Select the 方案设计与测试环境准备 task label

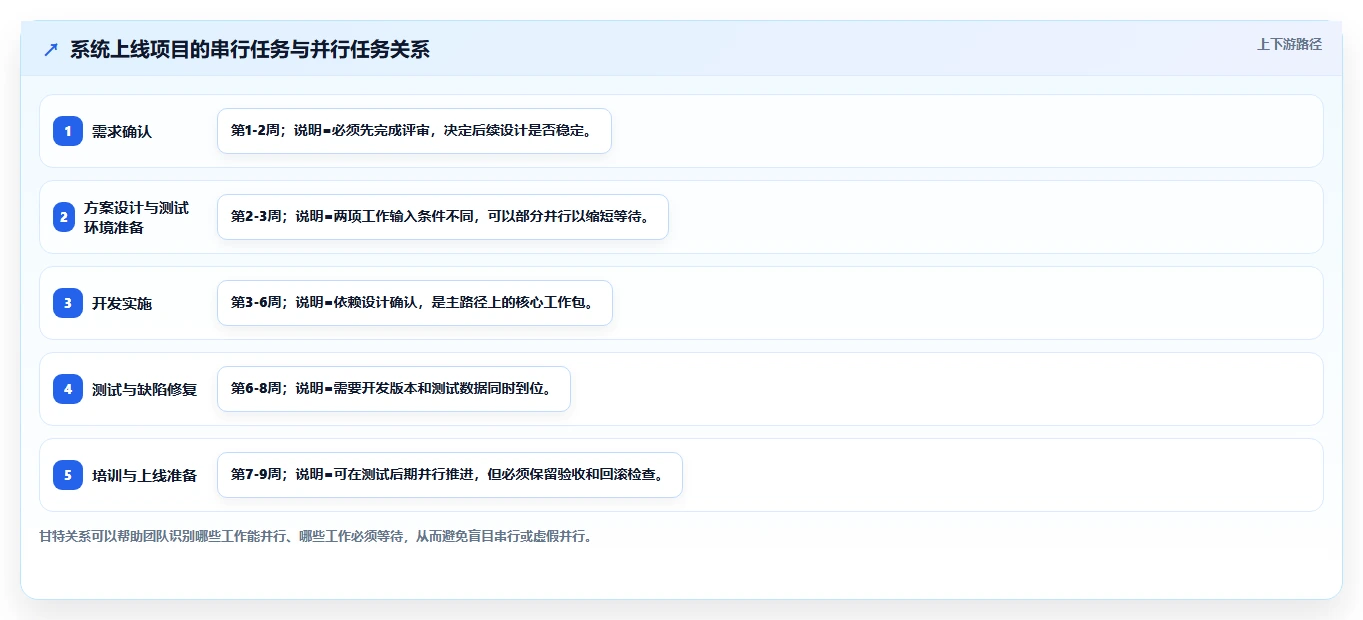137,217
